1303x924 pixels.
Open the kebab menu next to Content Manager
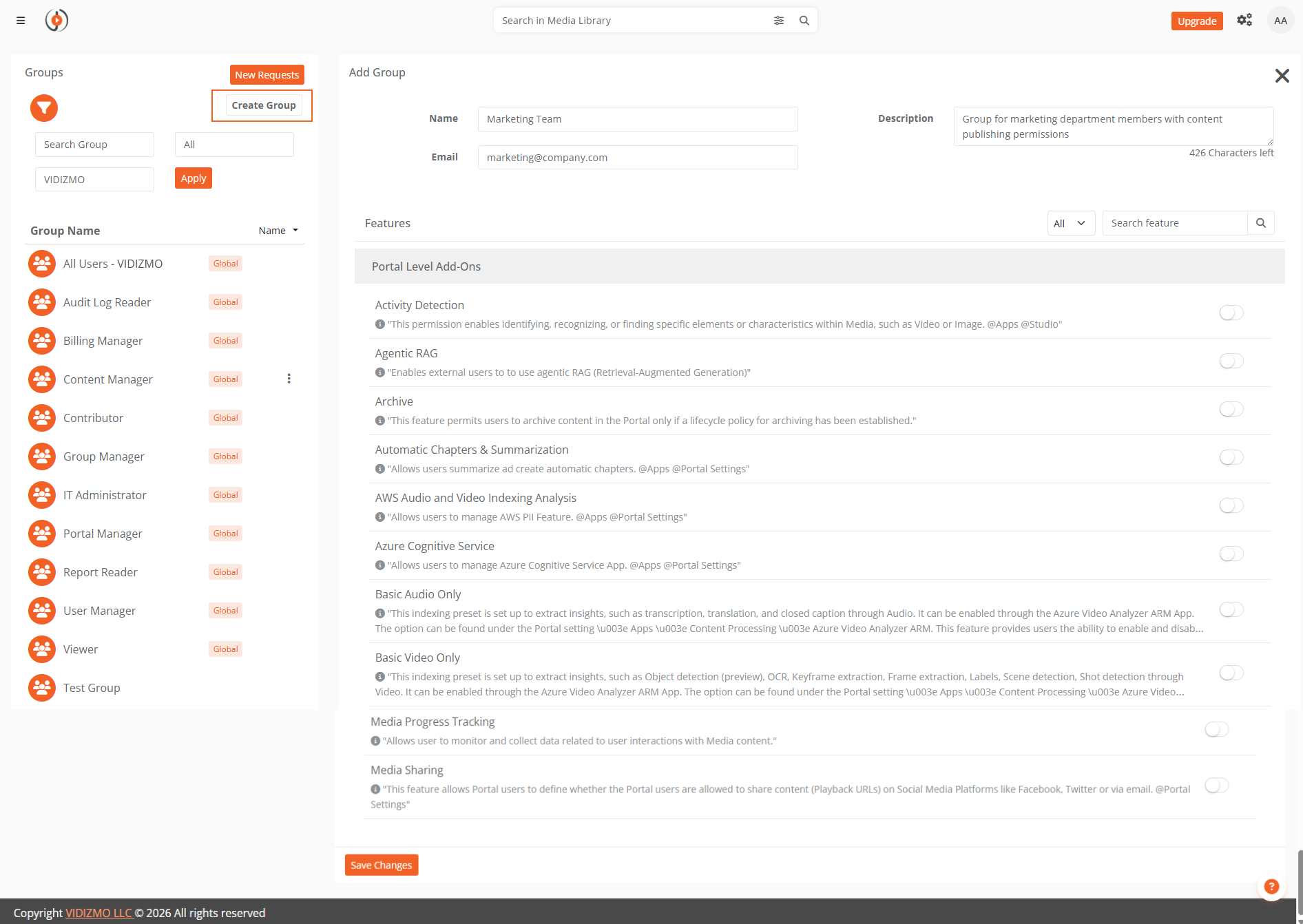click(x=289, y=378)
